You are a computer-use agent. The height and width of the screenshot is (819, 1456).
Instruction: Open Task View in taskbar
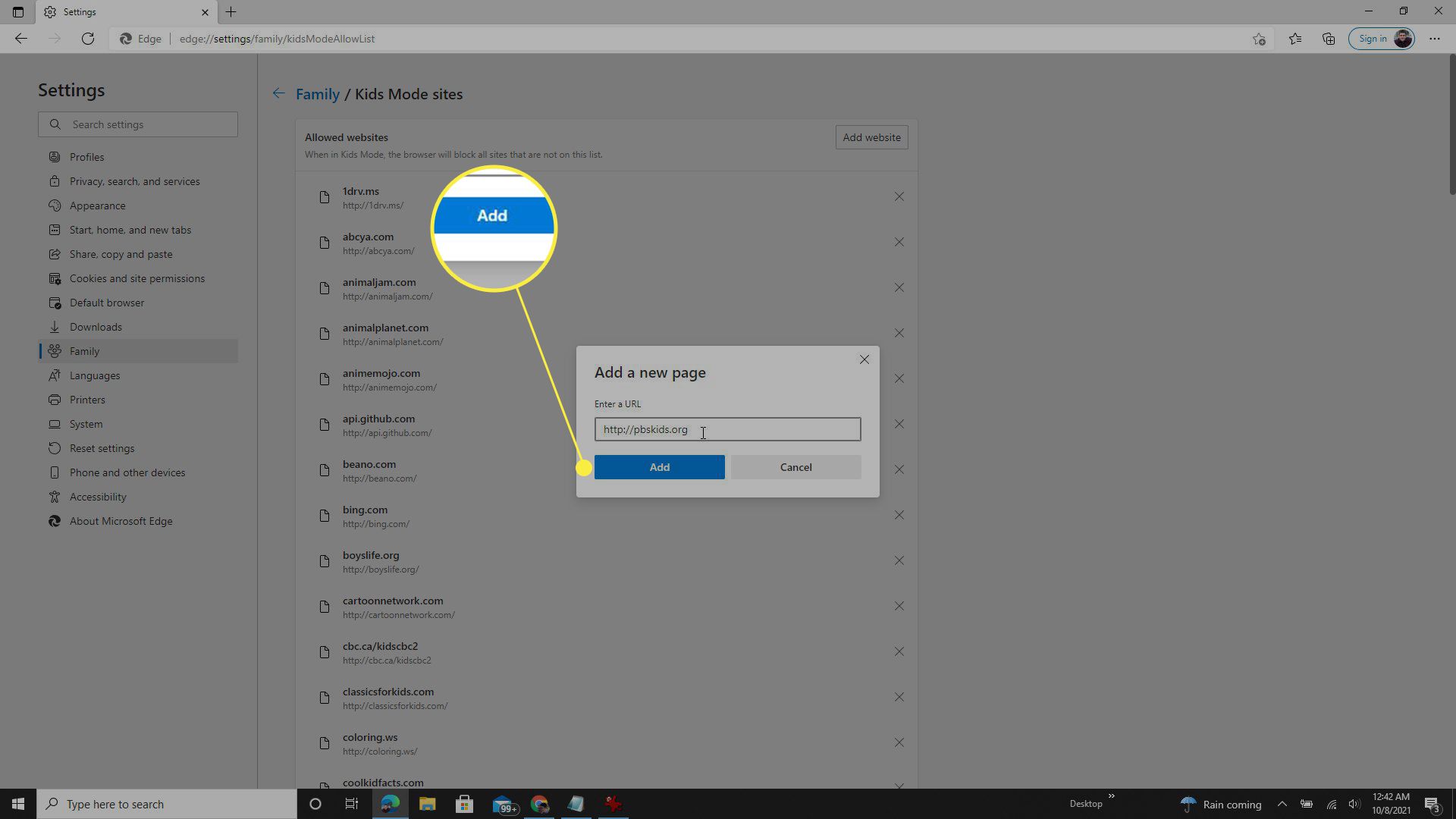pyautogui.click(x=352, y=804)
